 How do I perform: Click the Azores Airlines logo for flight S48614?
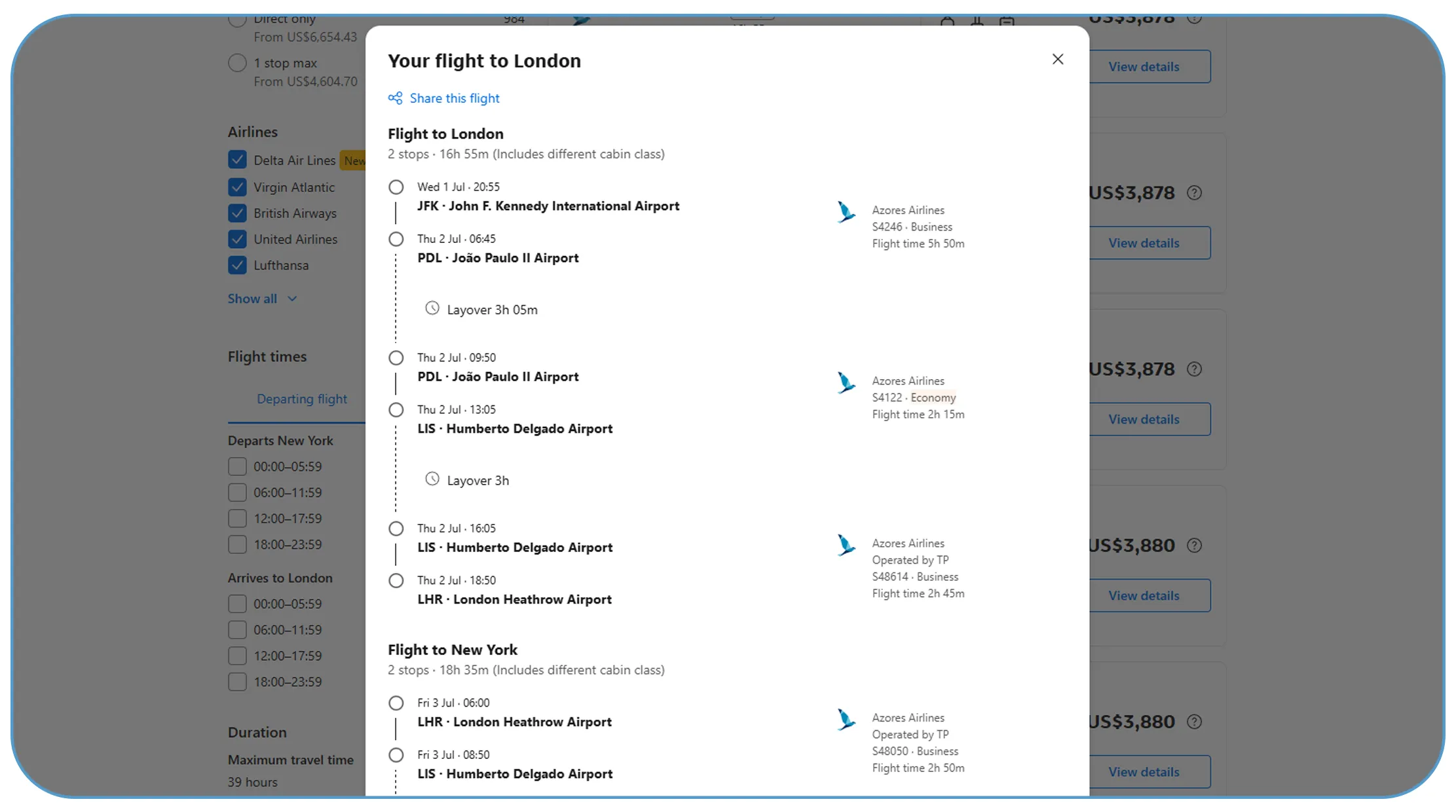(x=846, y=545)
